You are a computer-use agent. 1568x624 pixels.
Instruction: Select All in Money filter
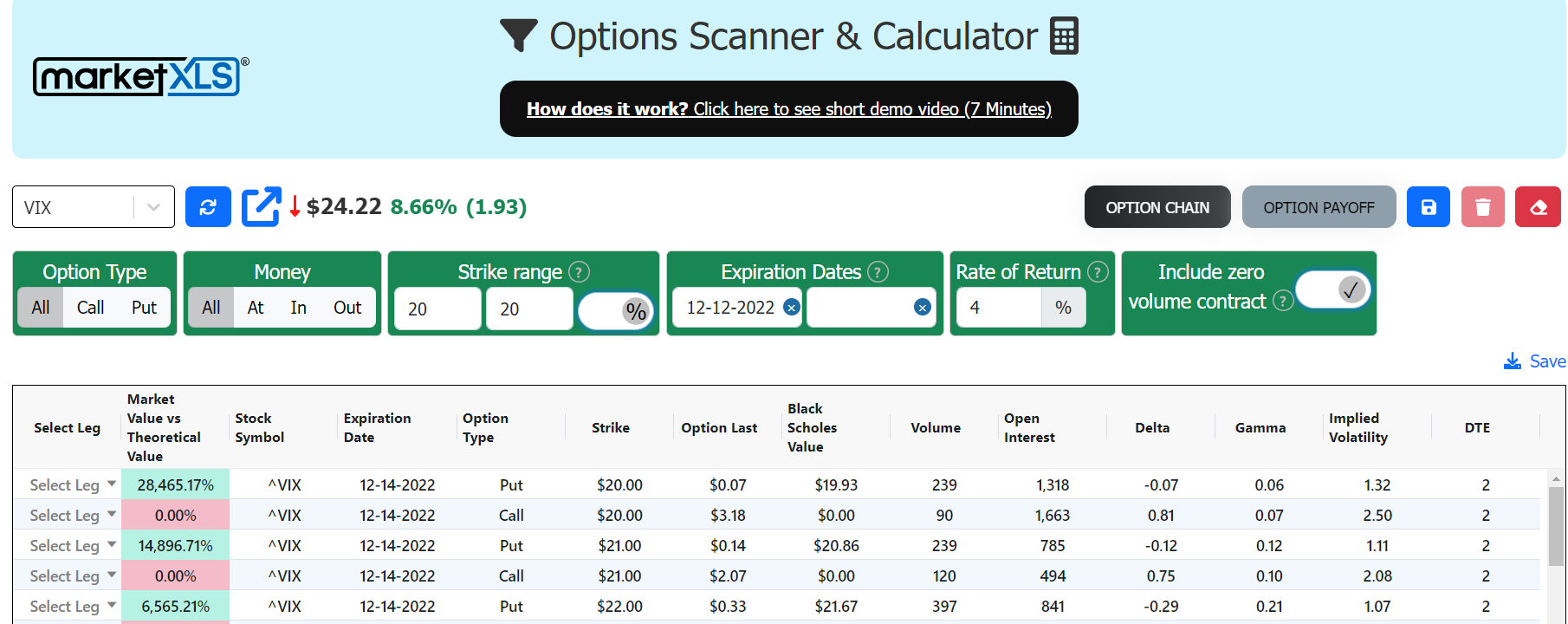coord(211,308)
